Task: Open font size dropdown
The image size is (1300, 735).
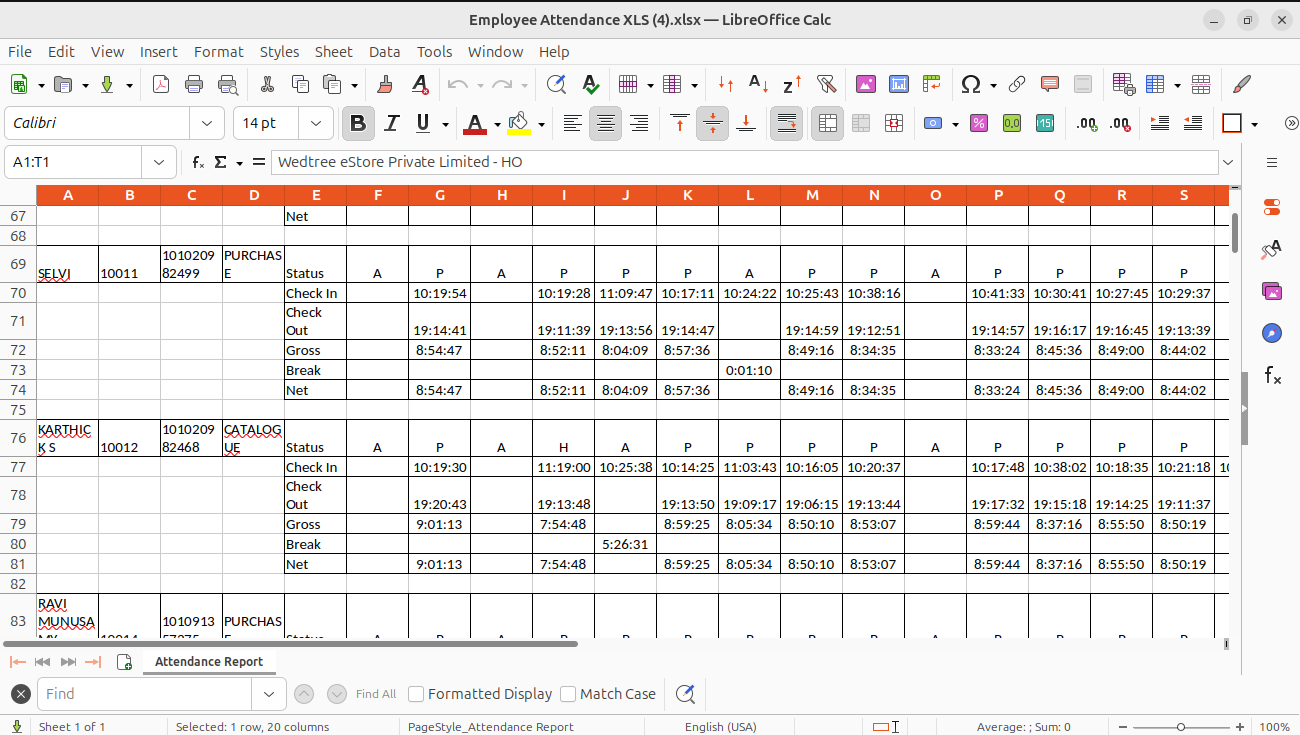Action: pyautogui.click(x=316, y=123)
